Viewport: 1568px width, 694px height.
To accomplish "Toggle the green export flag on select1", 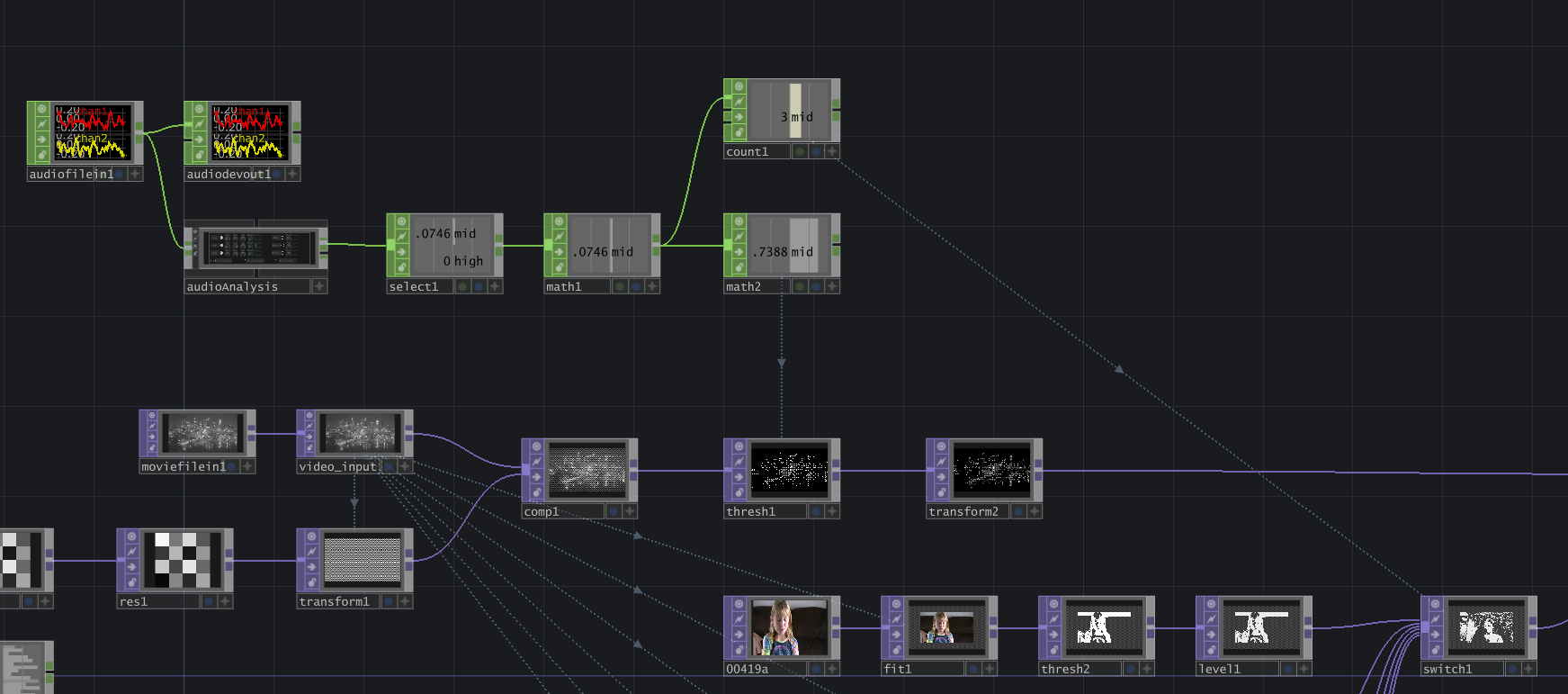I will pos(462,286).
